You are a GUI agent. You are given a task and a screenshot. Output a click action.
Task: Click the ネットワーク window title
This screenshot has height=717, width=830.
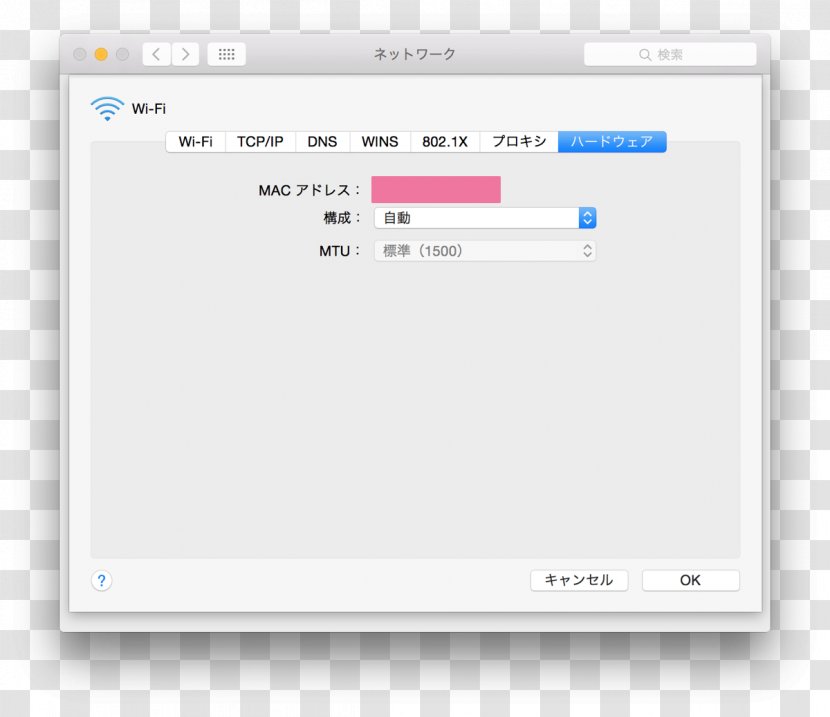coord(414,54)
